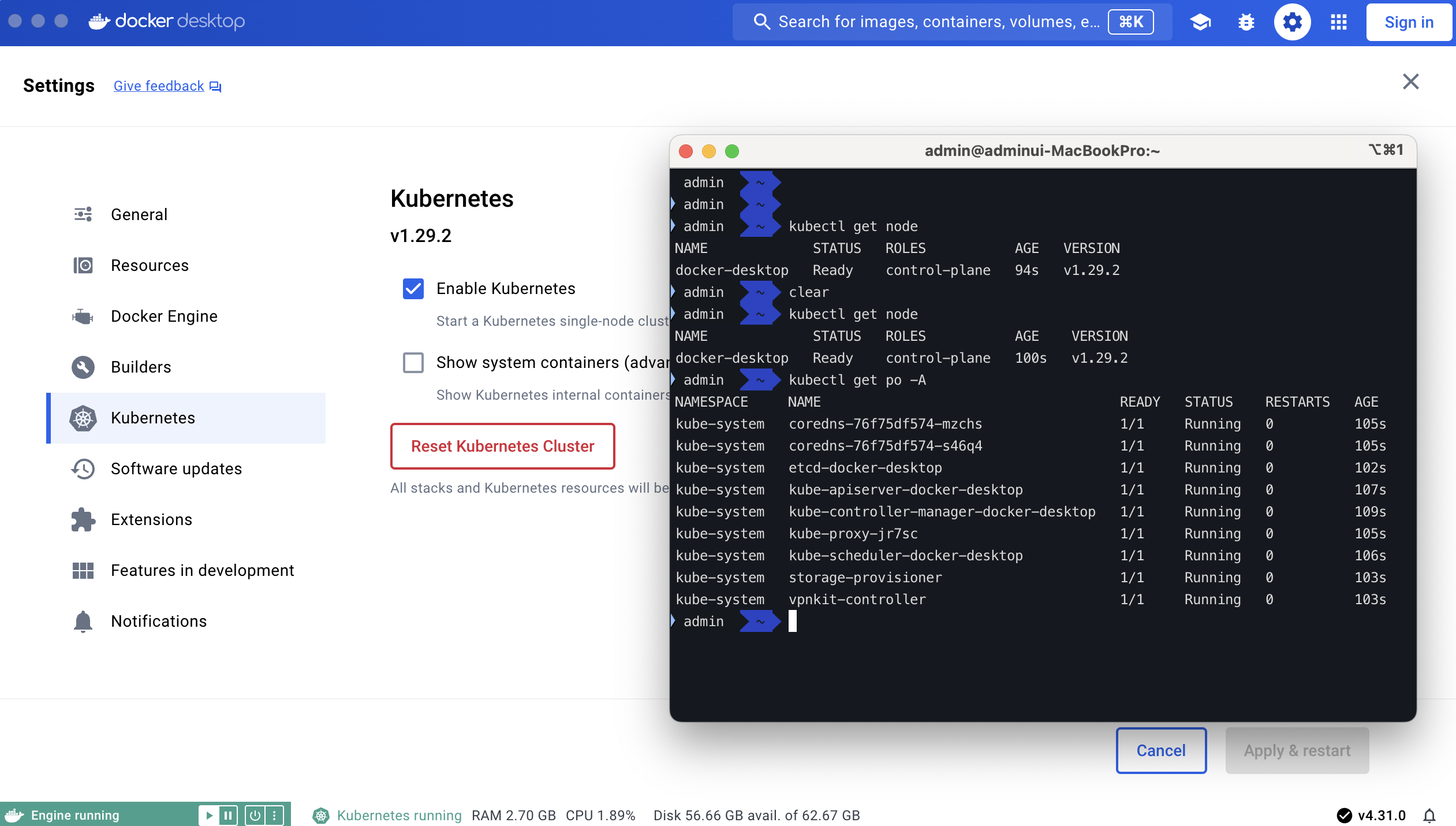Click storage-provisioner pod name in terminal
Viewport: 1456px width, 826px height.
pyautogui.click(x=865, y=577)
